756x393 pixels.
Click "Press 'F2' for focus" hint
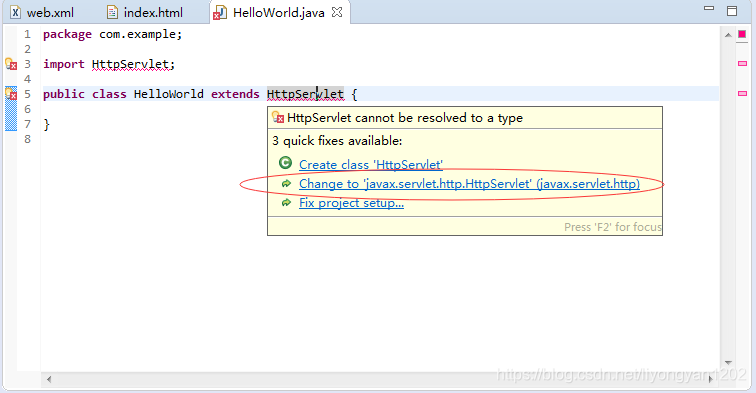coord(613,227)
